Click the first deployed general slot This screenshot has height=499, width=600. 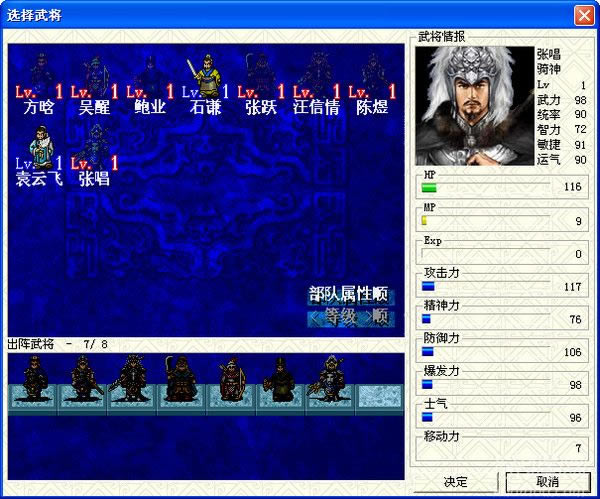[x=33, y=382]
